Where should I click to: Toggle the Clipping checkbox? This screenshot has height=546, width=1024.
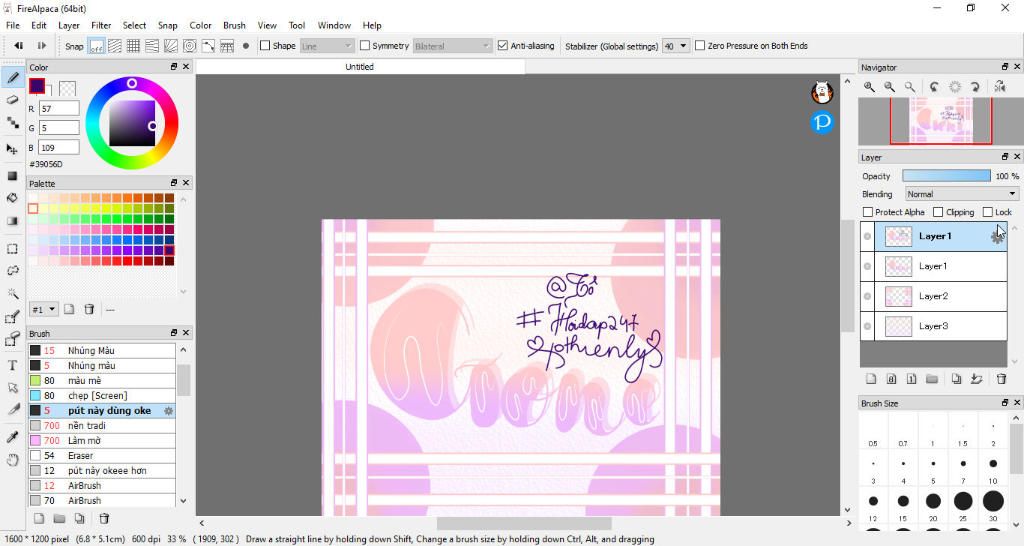[x=938, y=212]
